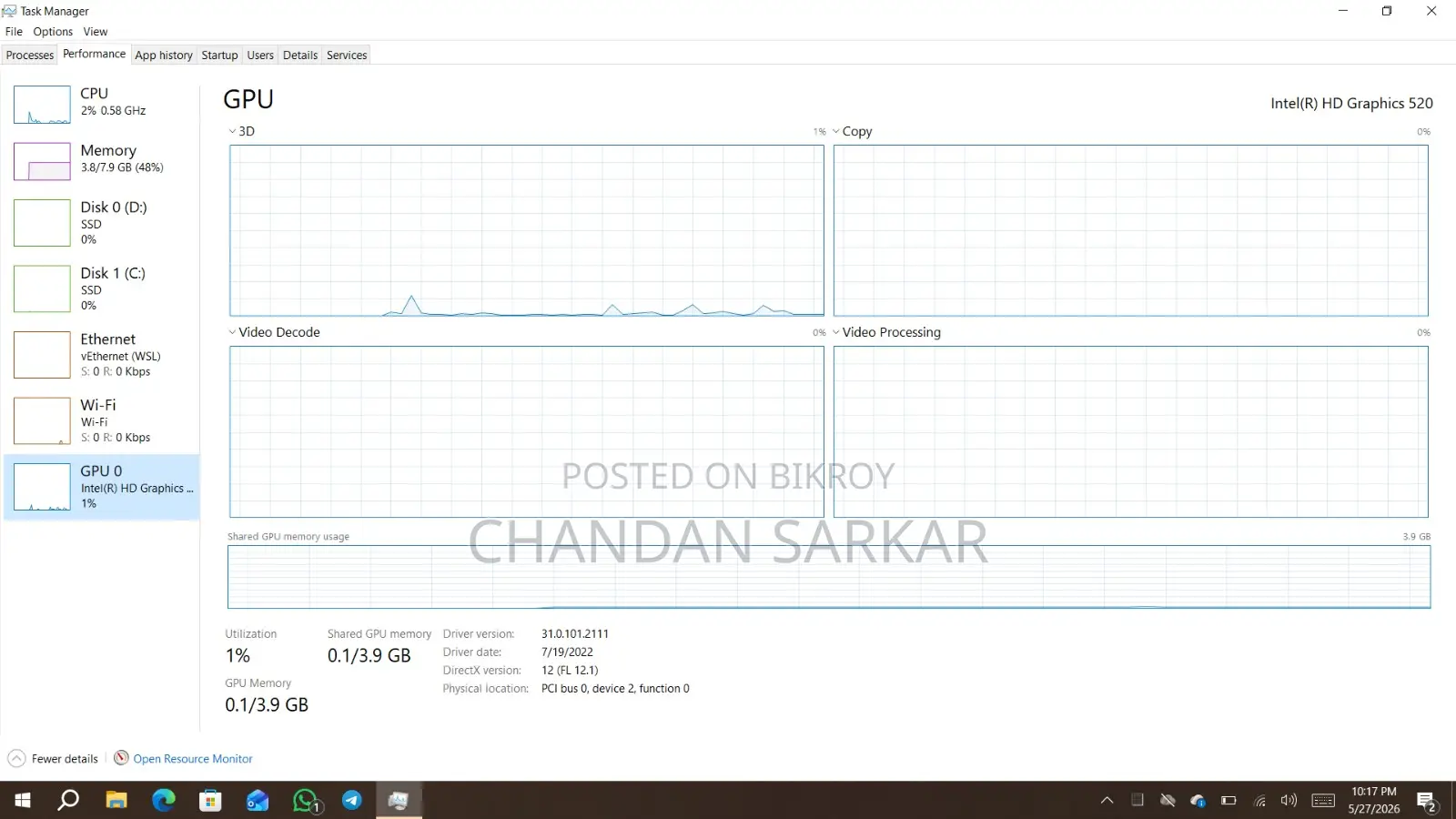Image resolution: width=1456 pixels, height=819 pixels.
Task: Open the Startup tab
Action: pos(219,56)
